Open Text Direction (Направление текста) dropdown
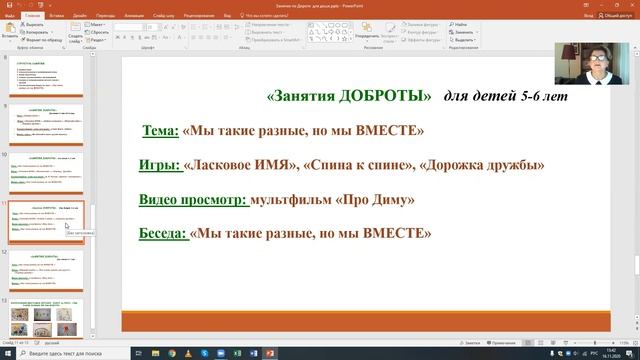The height and width of the screenshot is (360, 640). coord(268,24)
